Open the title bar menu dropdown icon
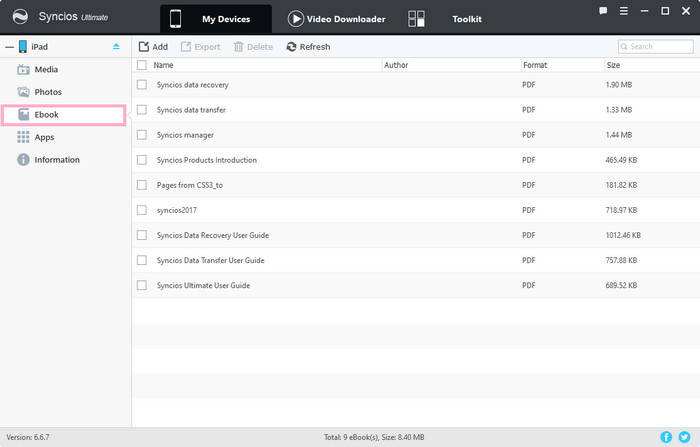This screenshot has width=700, height=447. (624, 11)
